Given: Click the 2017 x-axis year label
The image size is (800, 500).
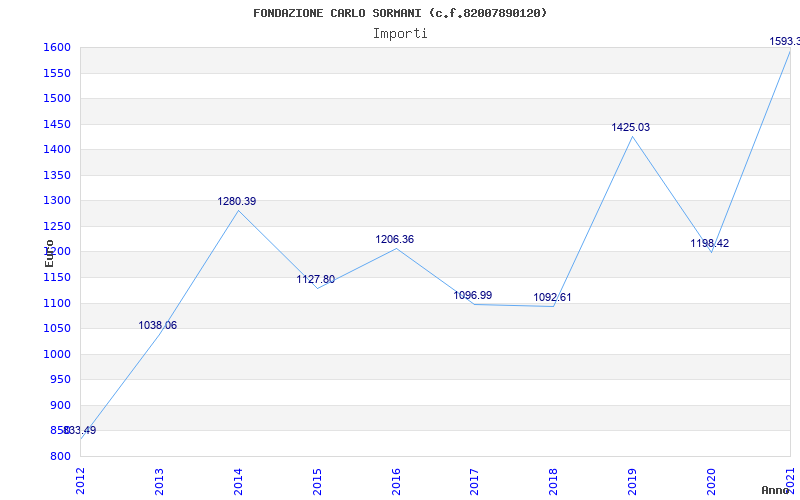Looking at the screenshot, I should (x=474, y=481).
